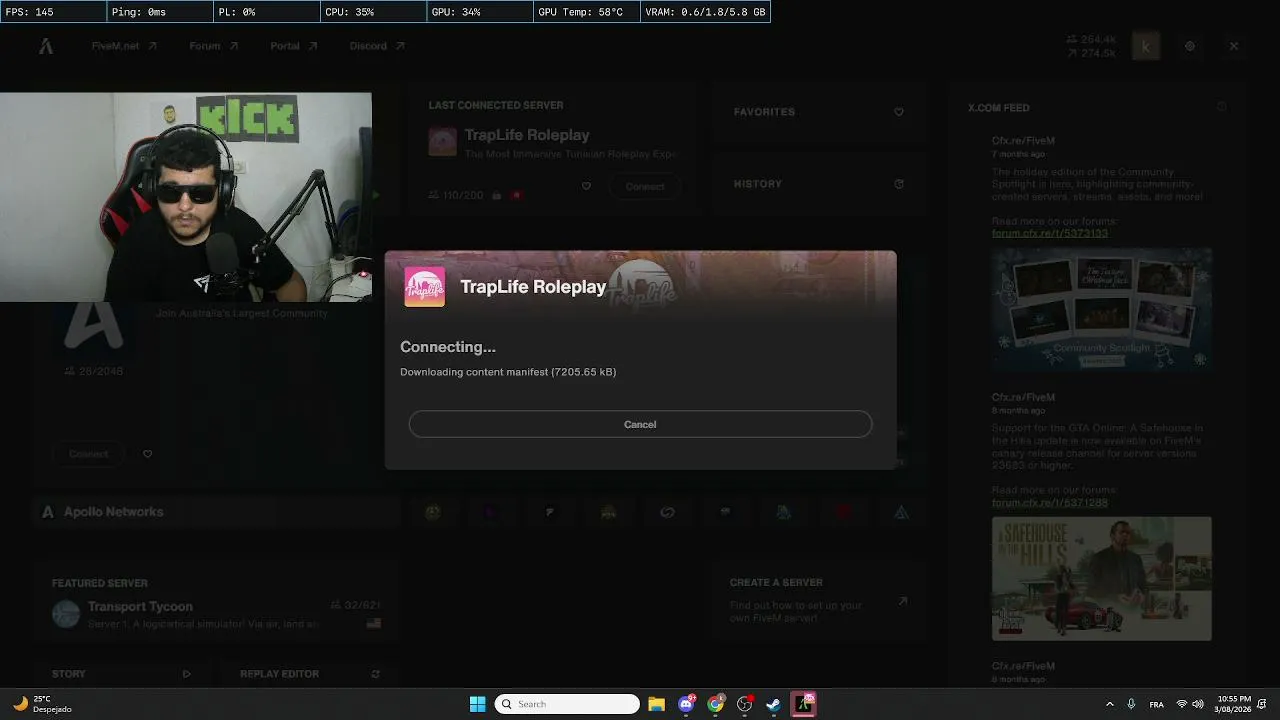Screen dimensions: 1280x720
Task: Open the Safehouse in the Hills image
Action: [x=1102, y=578]
